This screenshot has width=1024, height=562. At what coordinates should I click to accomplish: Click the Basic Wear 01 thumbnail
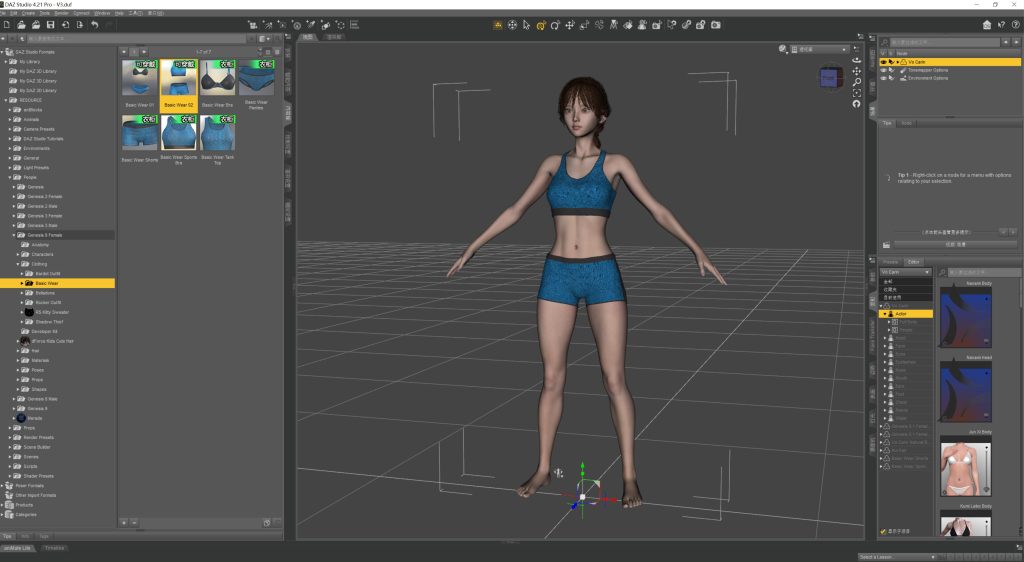140,78
